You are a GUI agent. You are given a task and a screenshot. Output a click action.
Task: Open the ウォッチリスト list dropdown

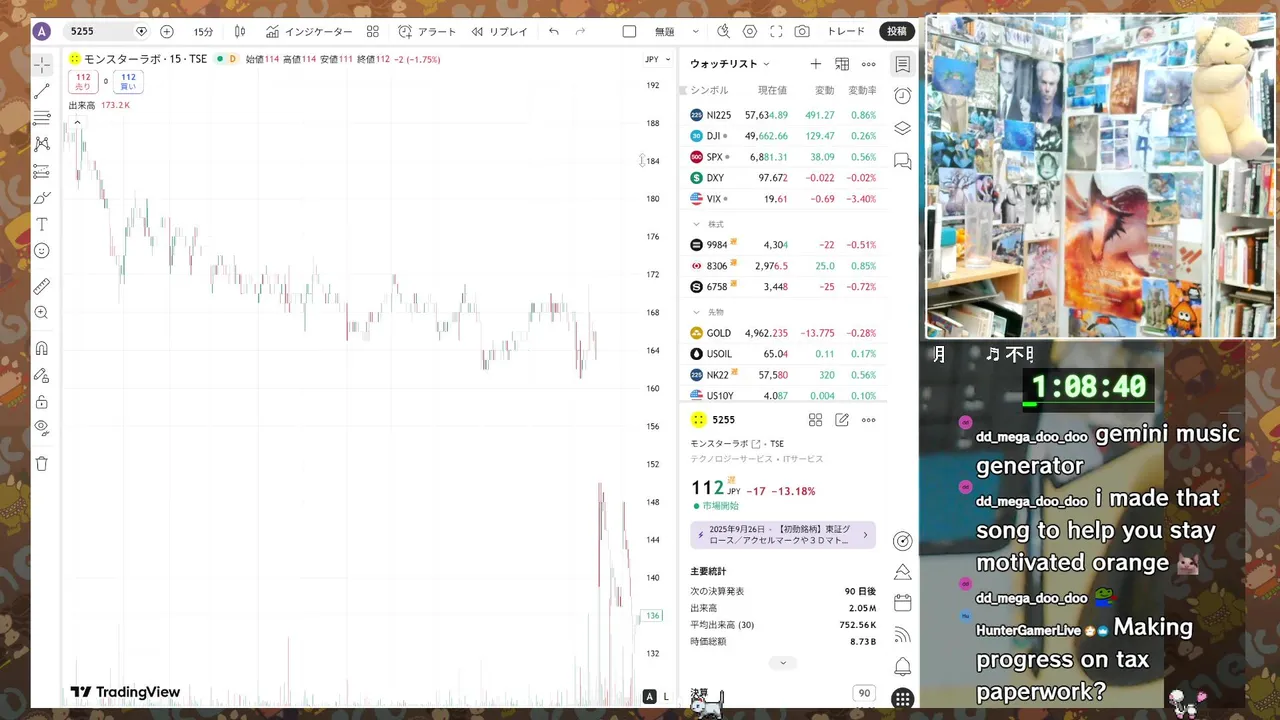coord(730,64)
